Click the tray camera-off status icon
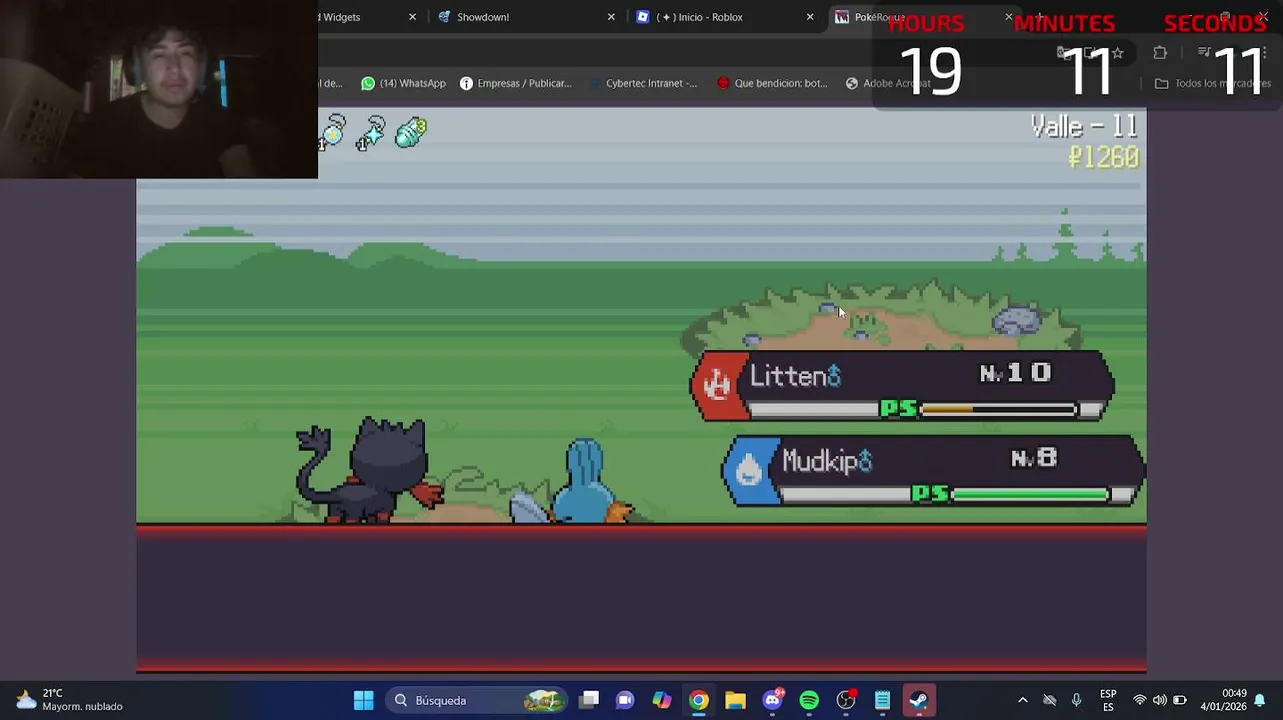1283x720 pixels. tap(1049, 700)
